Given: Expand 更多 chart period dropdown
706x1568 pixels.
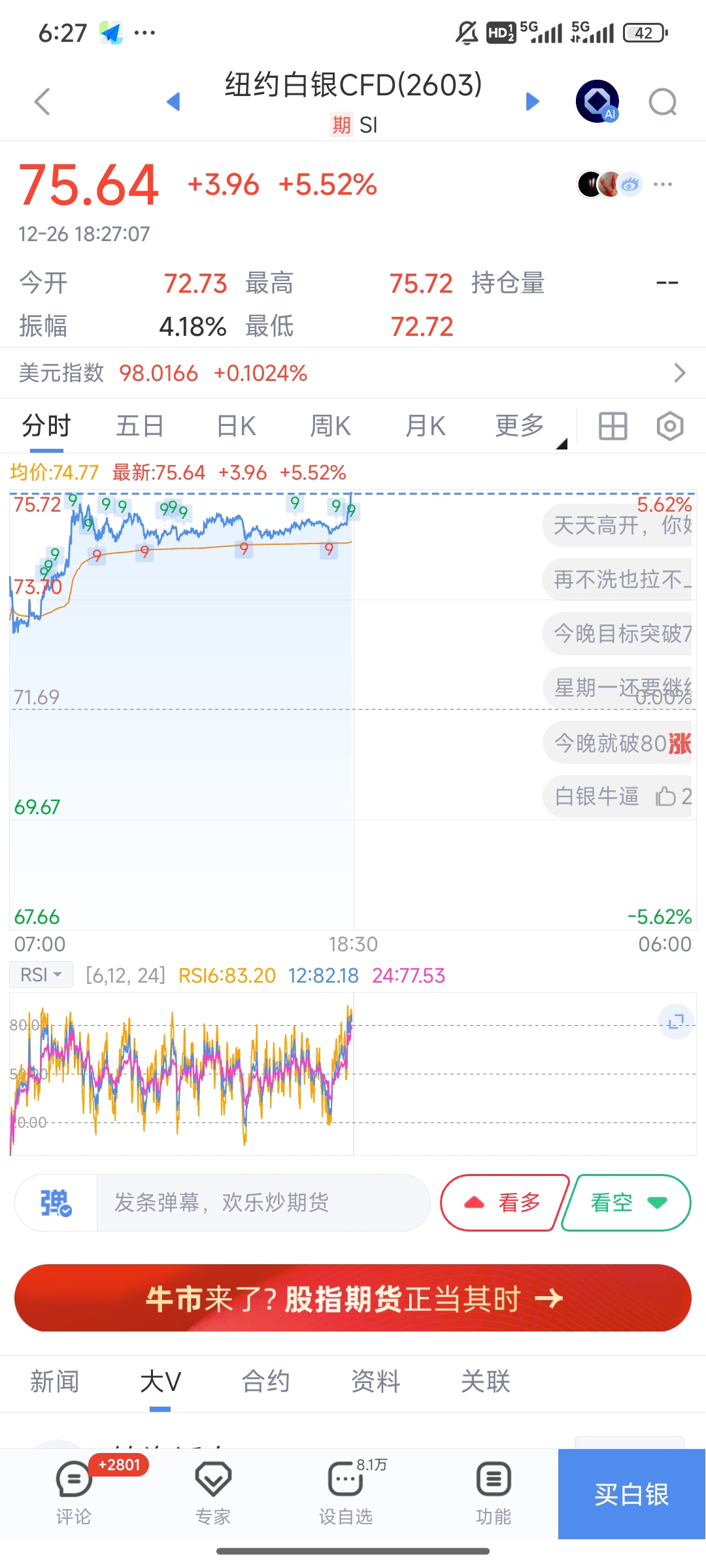Looking at the screenshot, I should tap(529, 427).
